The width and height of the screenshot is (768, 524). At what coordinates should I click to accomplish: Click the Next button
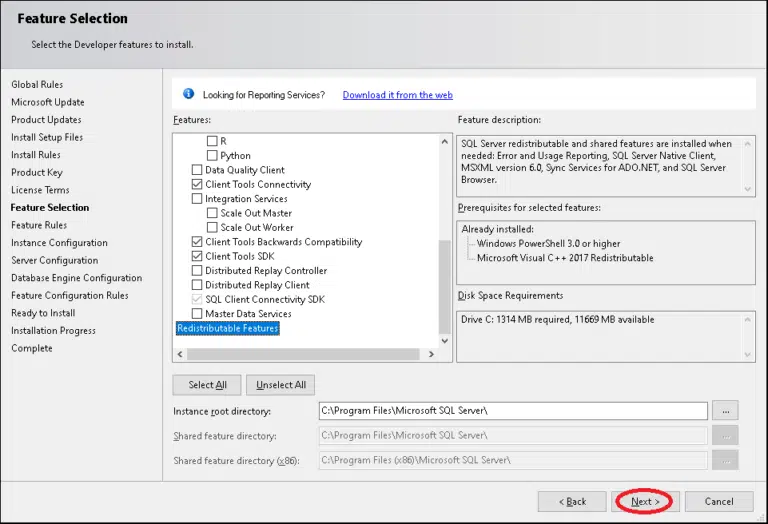(645, 501)
